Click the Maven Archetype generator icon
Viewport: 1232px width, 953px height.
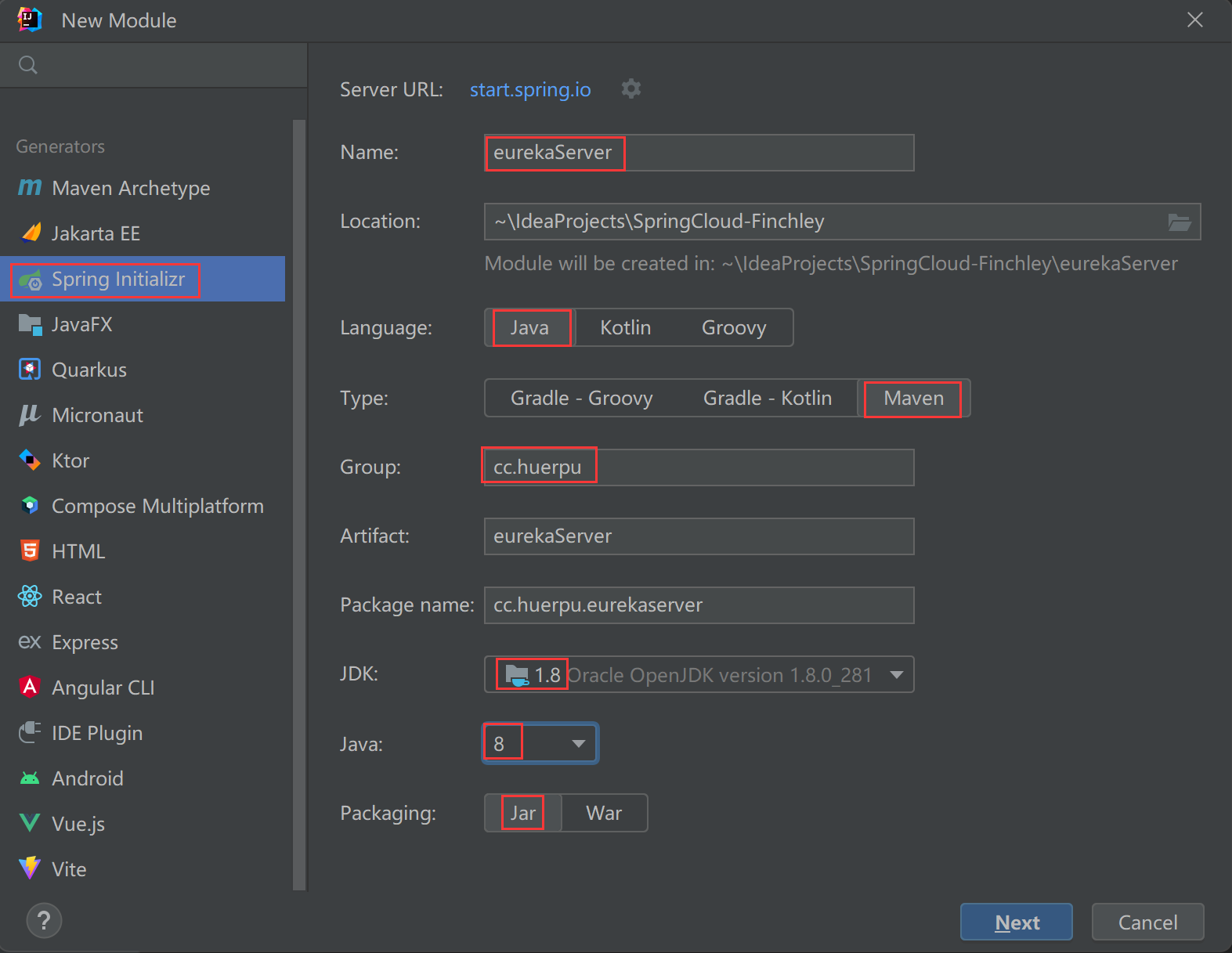(x=30, y=187)
